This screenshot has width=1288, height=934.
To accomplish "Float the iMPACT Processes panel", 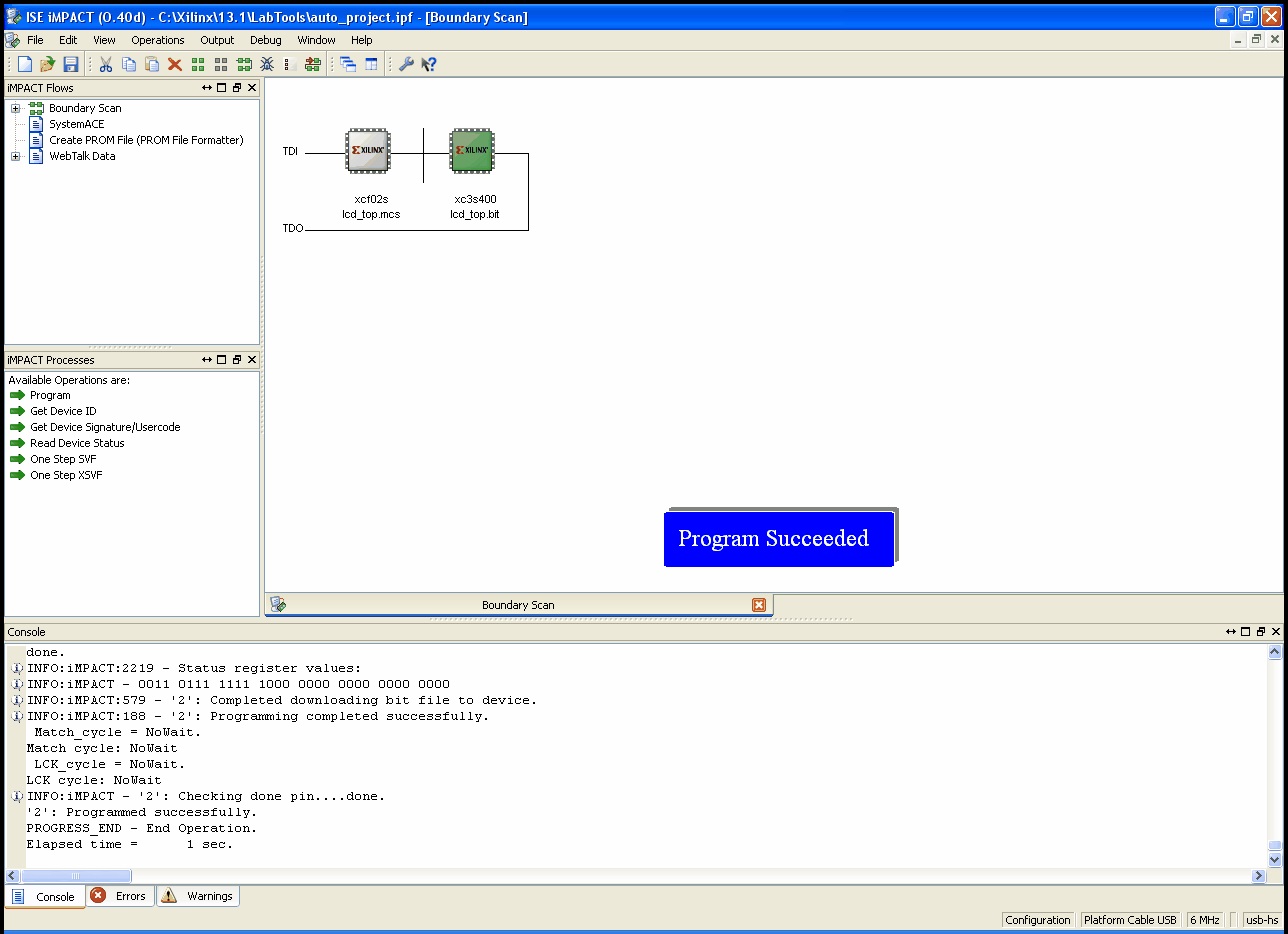I will pos(237,360).
